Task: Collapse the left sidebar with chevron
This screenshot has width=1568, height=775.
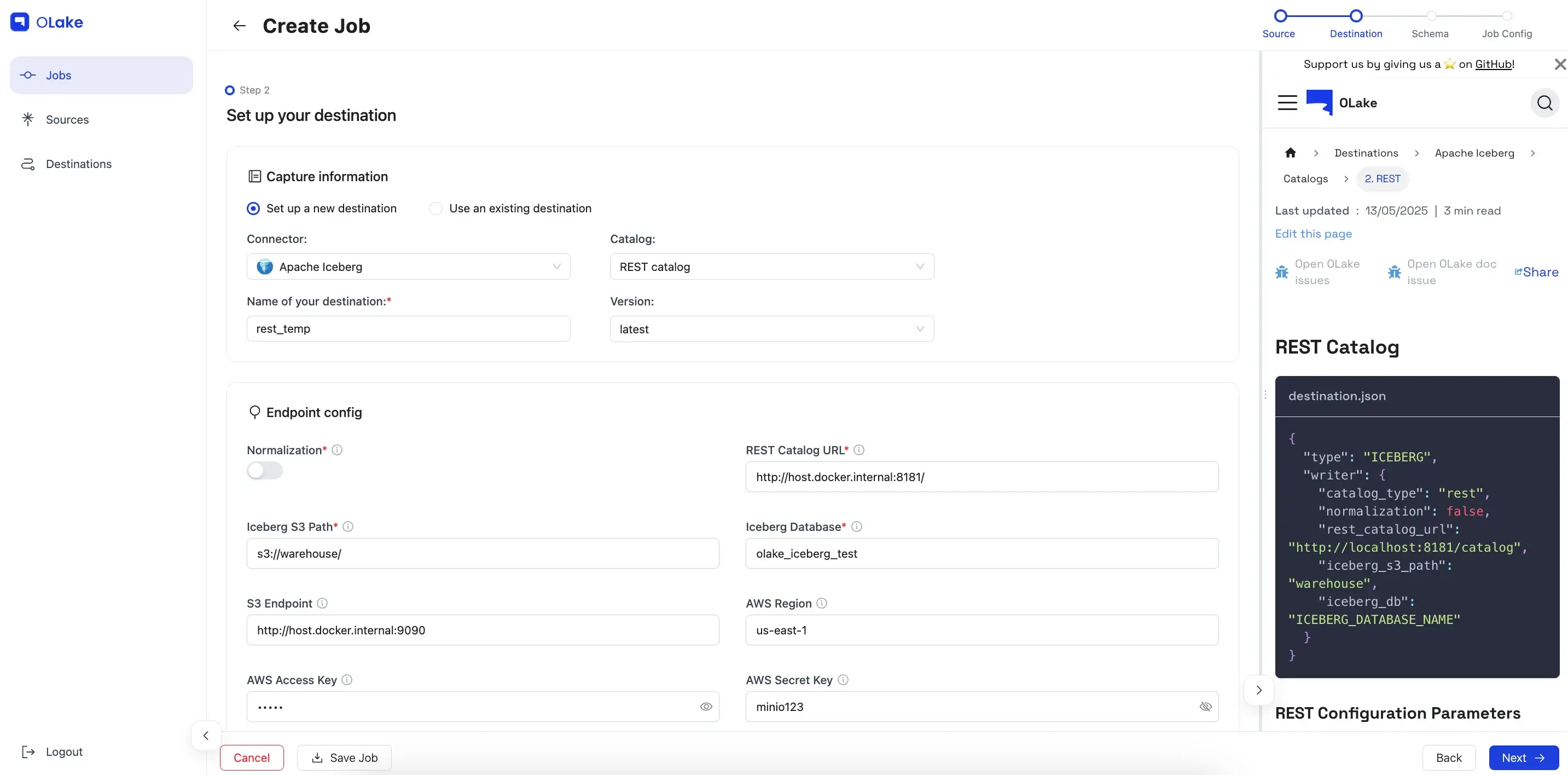Action: (206, 736)
